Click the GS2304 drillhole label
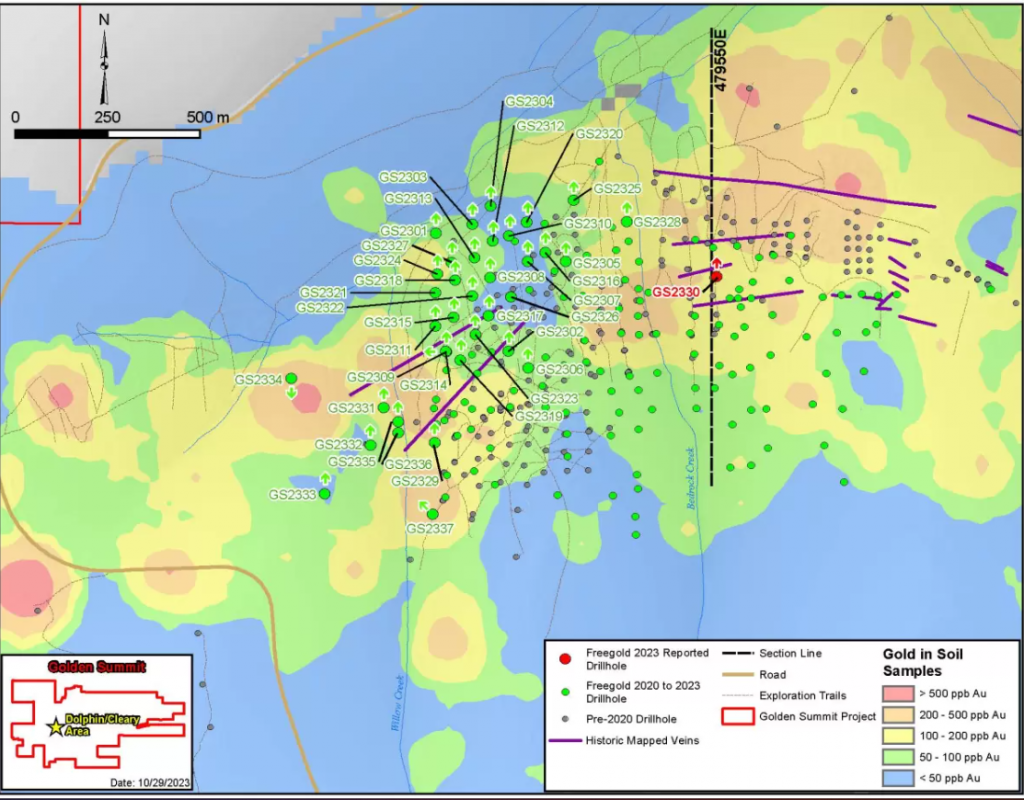 tap(529, 101)
